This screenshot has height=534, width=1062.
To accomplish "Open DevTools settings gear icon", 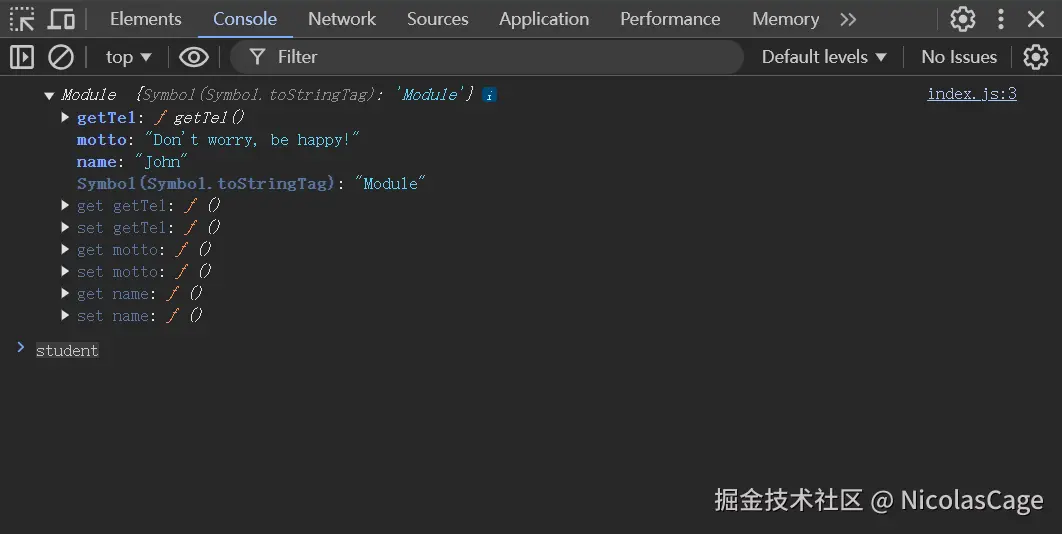I will 962,19.
